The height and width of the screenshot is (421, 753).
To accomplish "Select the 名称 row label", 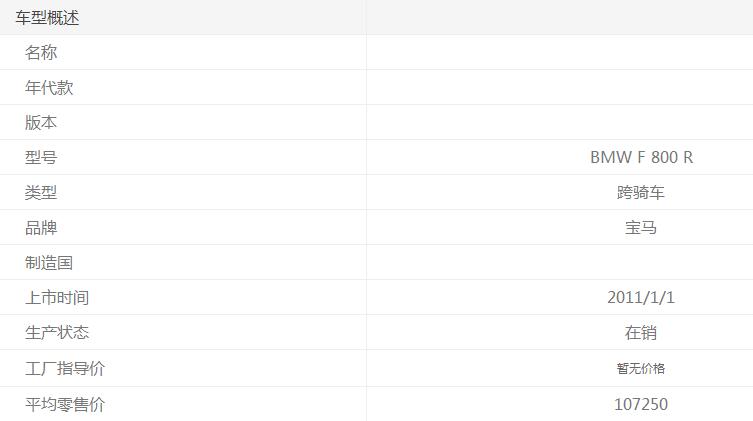I will tap(41, 53).
